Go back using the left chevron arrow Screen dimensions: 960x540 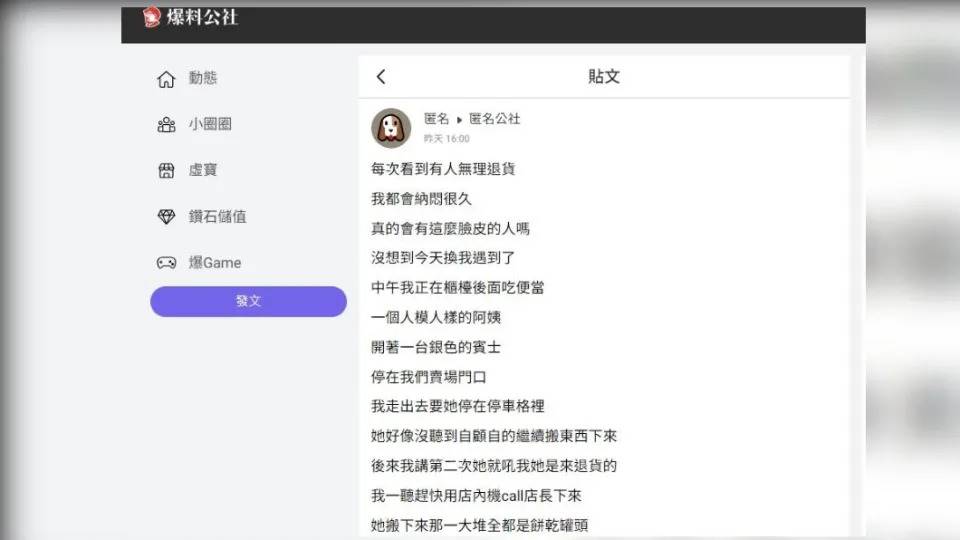pyautogui.click(x=381, y=77)
